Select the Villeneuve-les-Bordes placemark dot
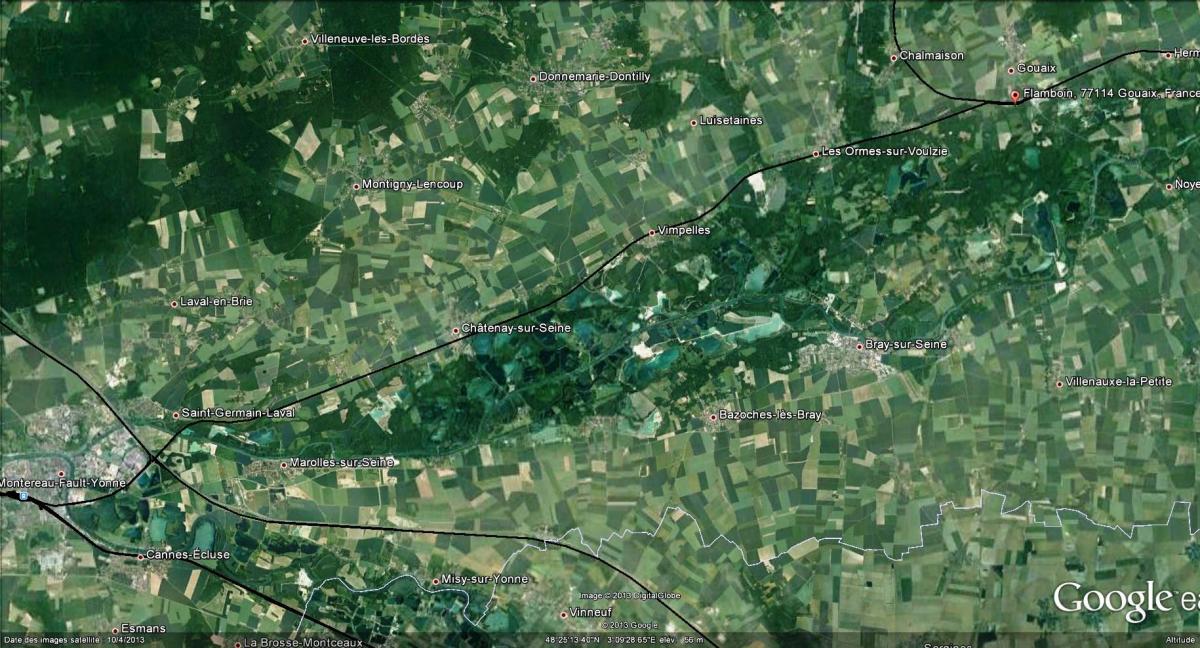 tap(305, 41)
